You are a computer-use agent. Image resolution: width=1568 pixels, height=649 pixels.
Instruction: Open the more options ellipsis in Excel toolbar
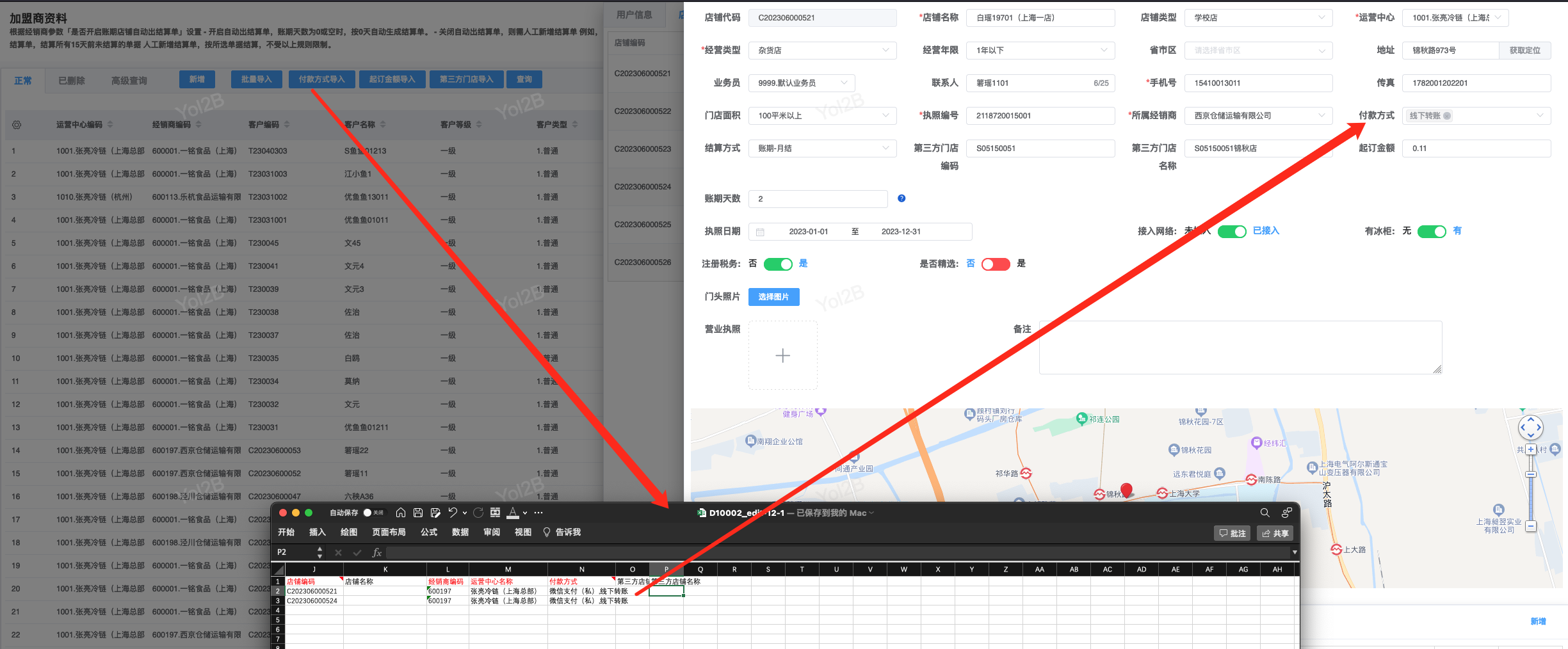538,513
